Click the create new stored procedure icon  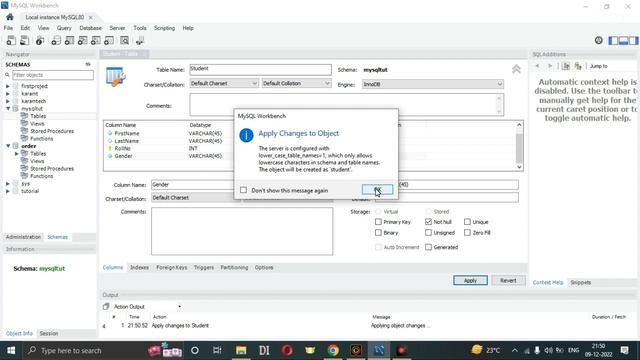point(96,40)
